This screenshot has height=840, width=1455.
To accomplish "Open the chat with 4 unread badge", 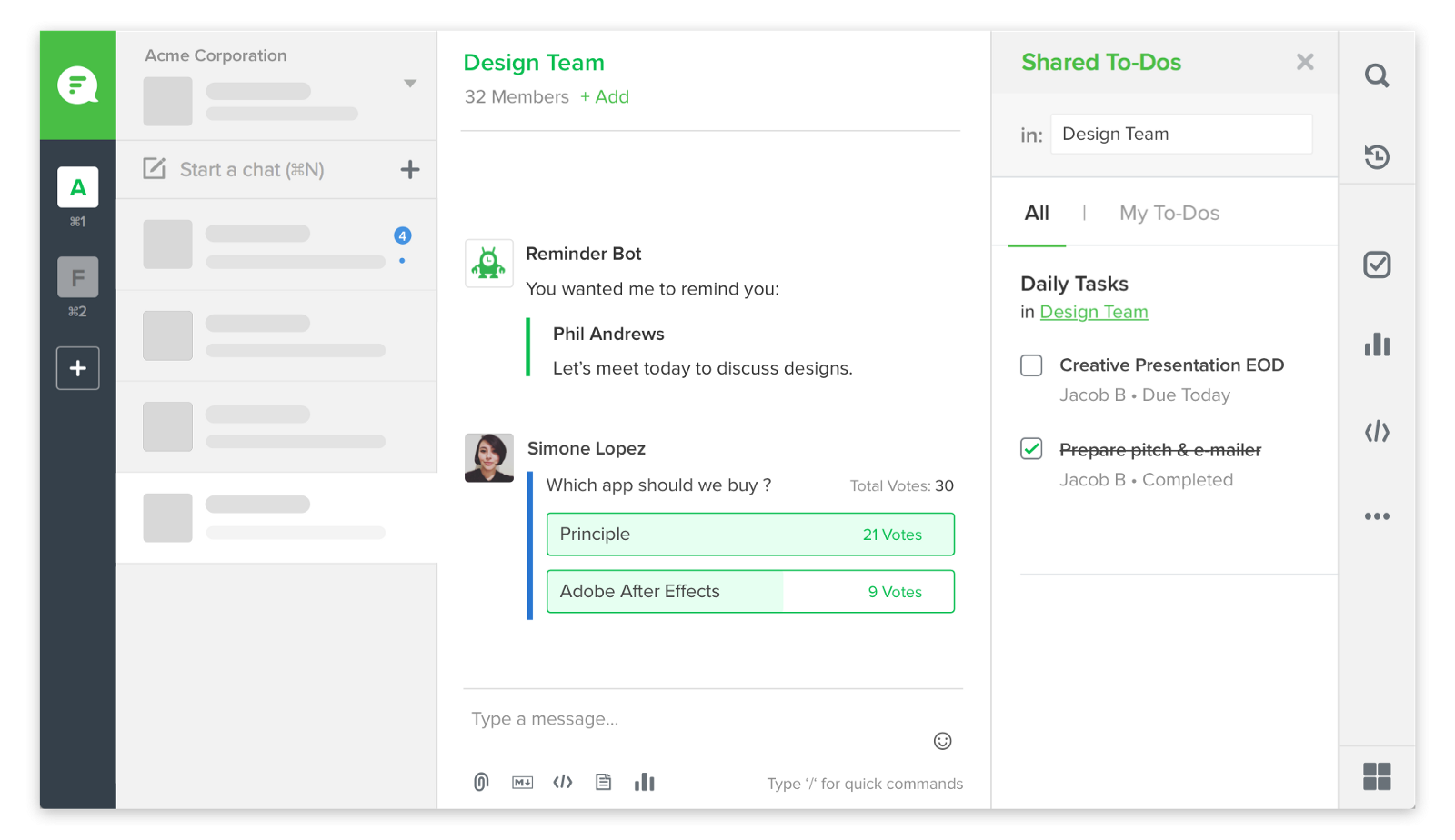I will tap(276, 245).
